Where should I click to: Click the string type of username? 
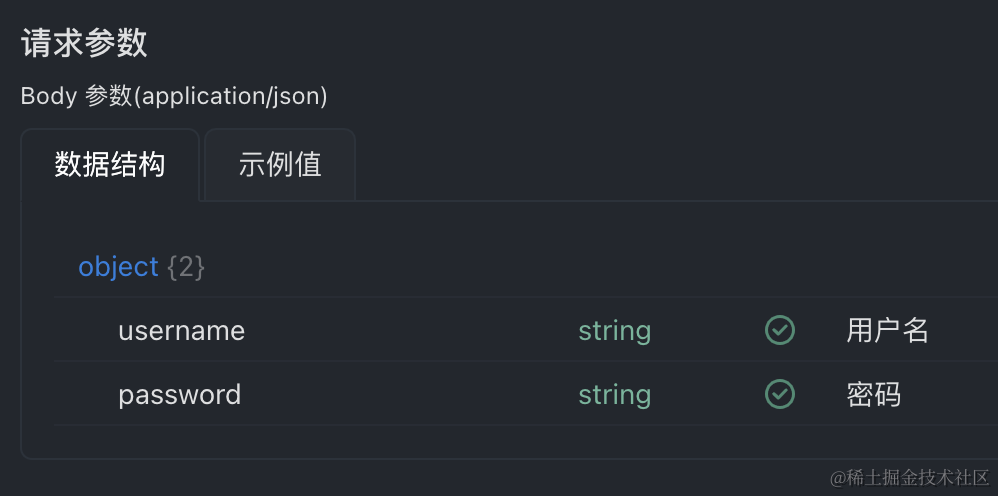pyautogui.click(x=614, y=331)
